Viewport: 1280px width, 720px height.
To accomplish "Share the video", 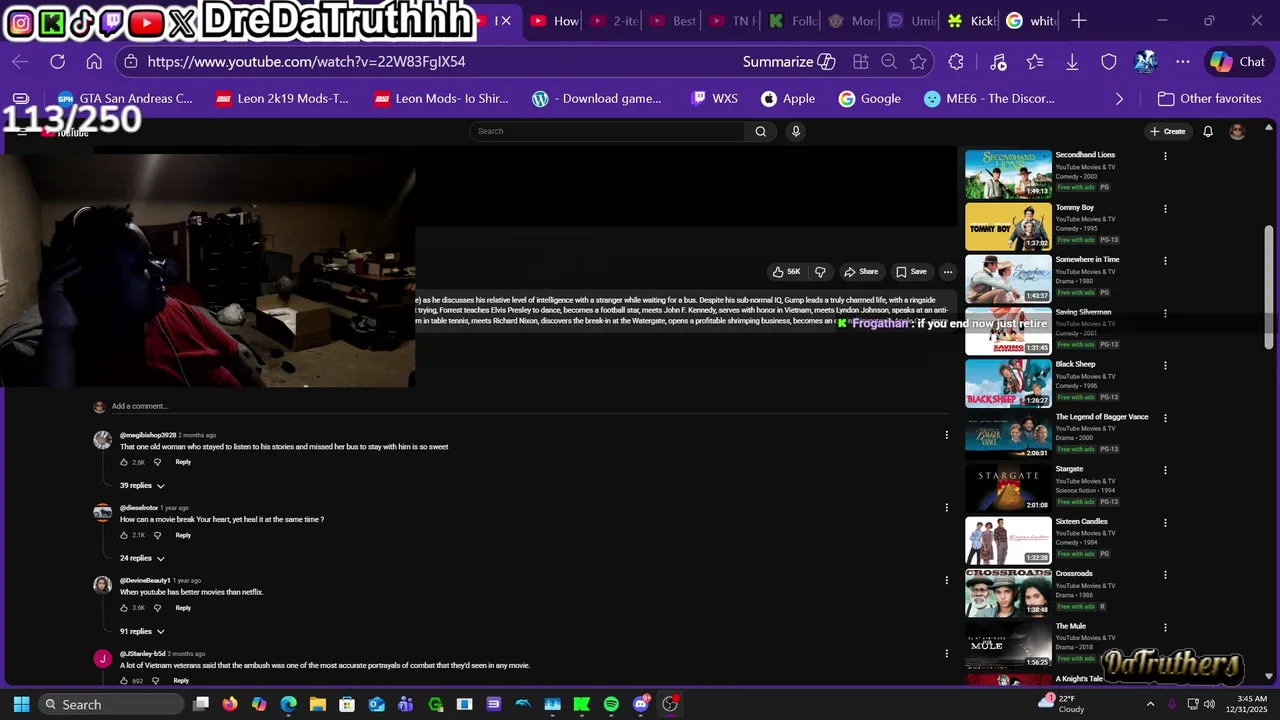I will coord(860,272).
